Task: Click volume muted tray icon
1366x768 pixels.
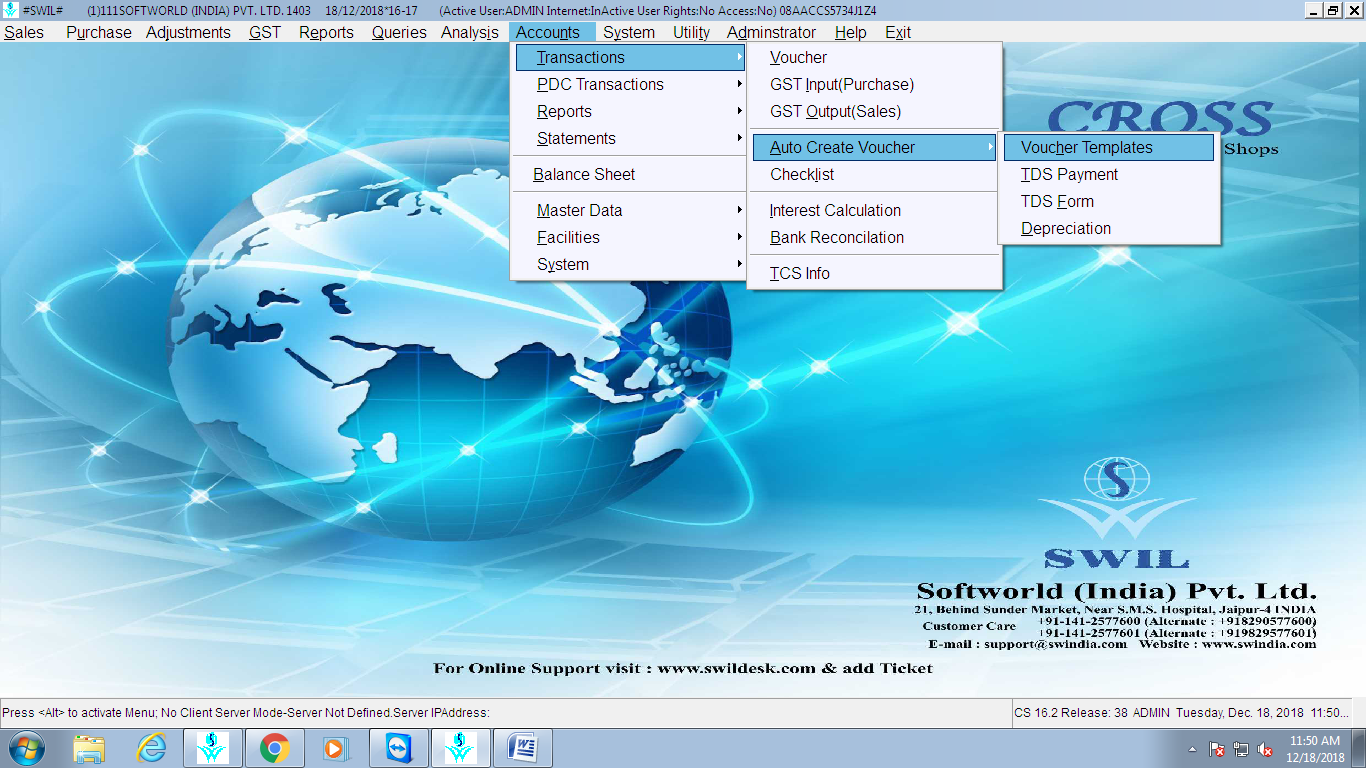Action: pyautogui.click(x=1265, y=749)
